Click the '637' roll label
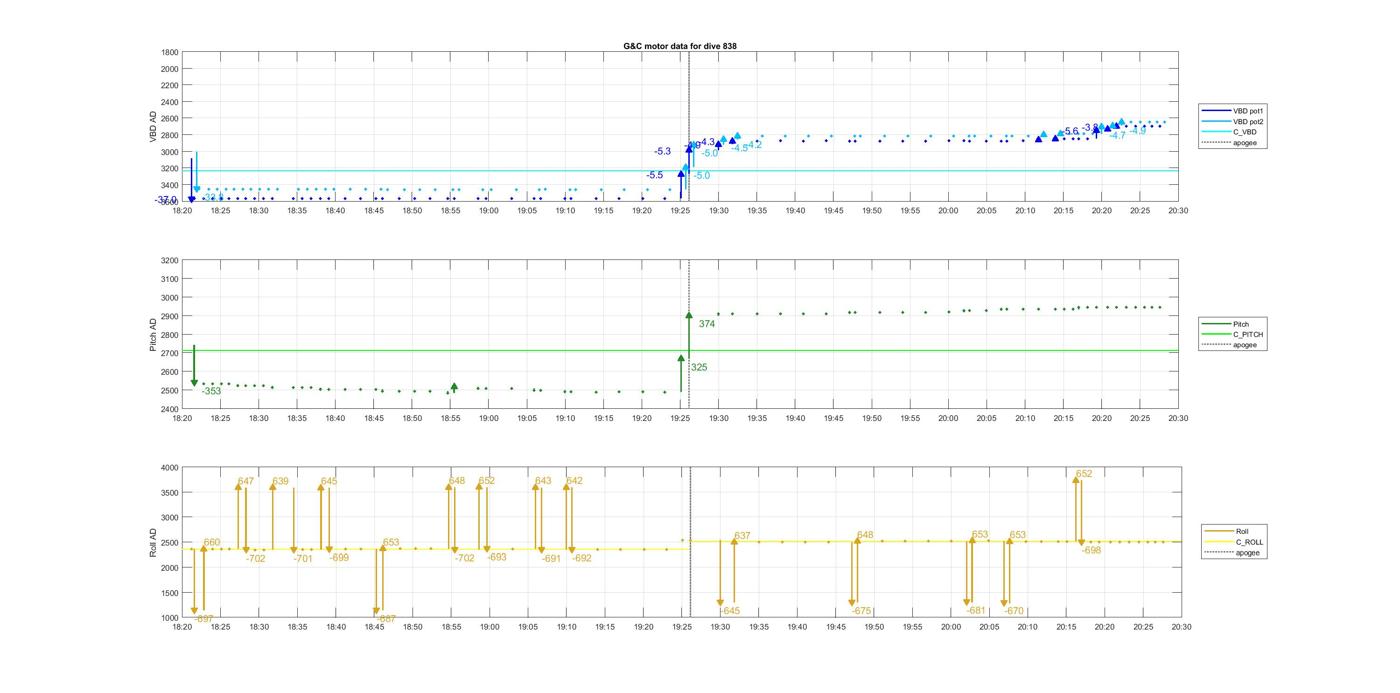The height and width of the screenshot is (693, 1400). pos(742,536)
